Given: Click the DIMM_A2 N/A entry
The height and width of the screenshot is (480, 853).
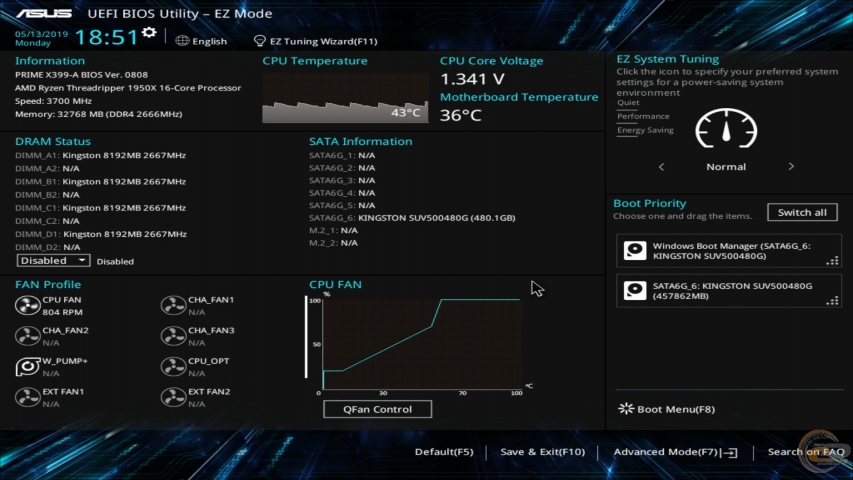Looking at the screenshot, I should coord(47,168).
